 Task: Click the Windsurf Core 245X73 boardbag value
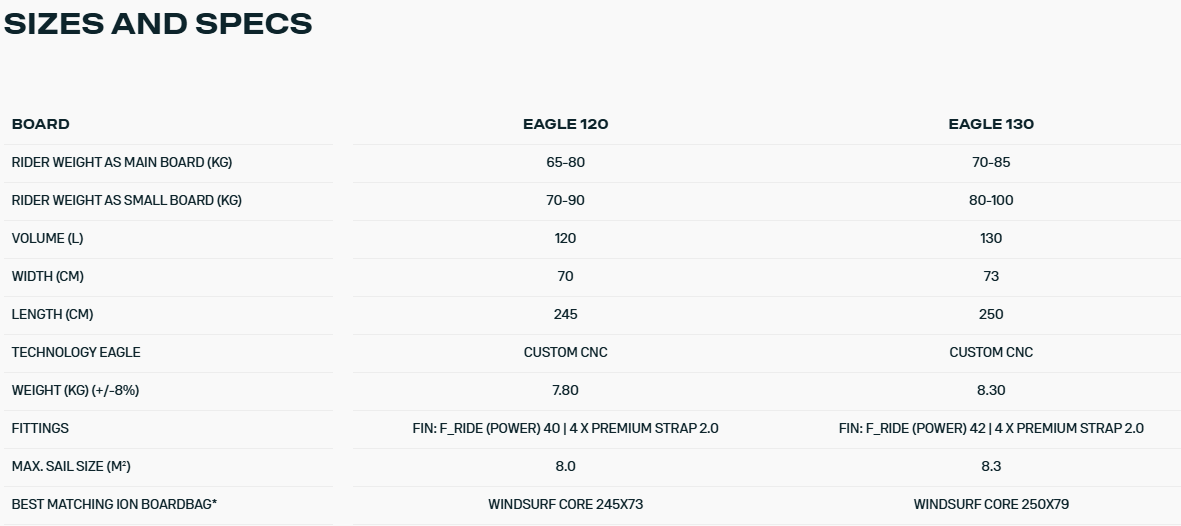tap(565, 504)
